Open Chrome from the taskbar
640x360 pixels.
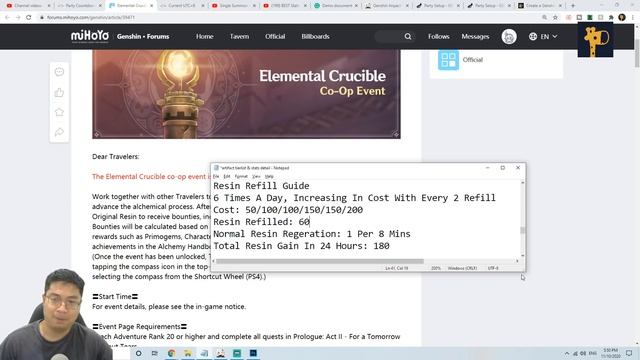pyautogui.click(x=171, y=353)
